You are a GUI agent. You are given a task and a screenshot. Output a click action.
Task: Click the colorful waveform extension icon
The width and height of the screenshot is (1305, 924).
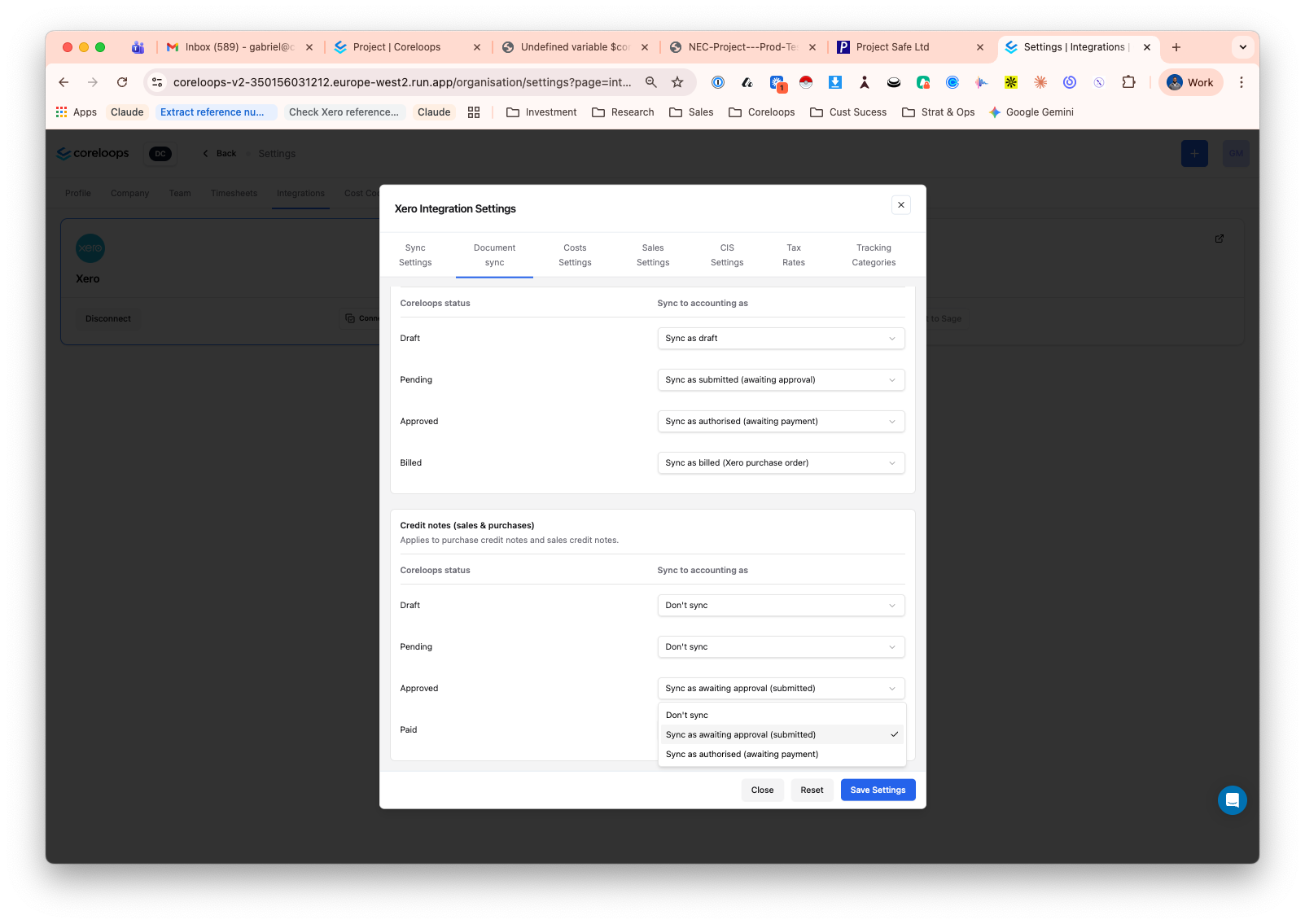tap(982, 82)
